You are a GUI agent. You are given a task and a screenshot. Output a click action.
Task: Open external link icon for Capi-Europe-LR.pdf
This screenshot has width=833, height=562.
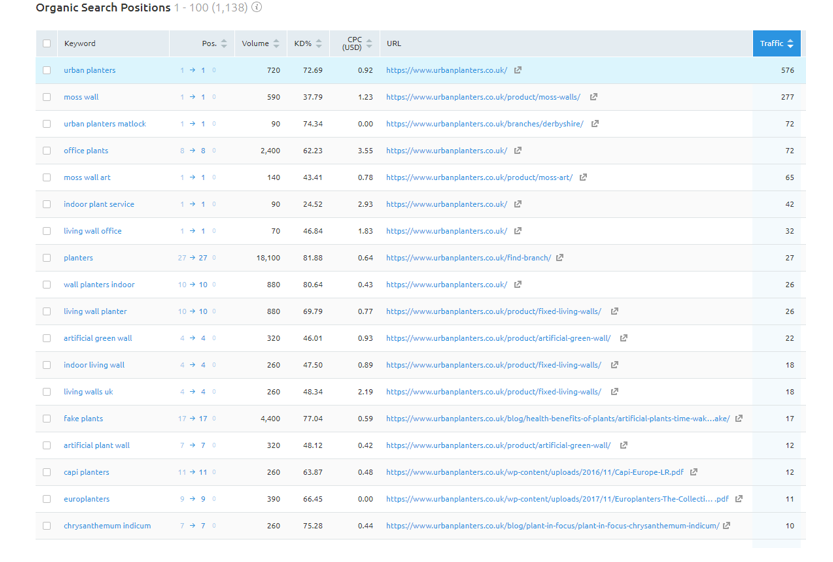[694, 472]
